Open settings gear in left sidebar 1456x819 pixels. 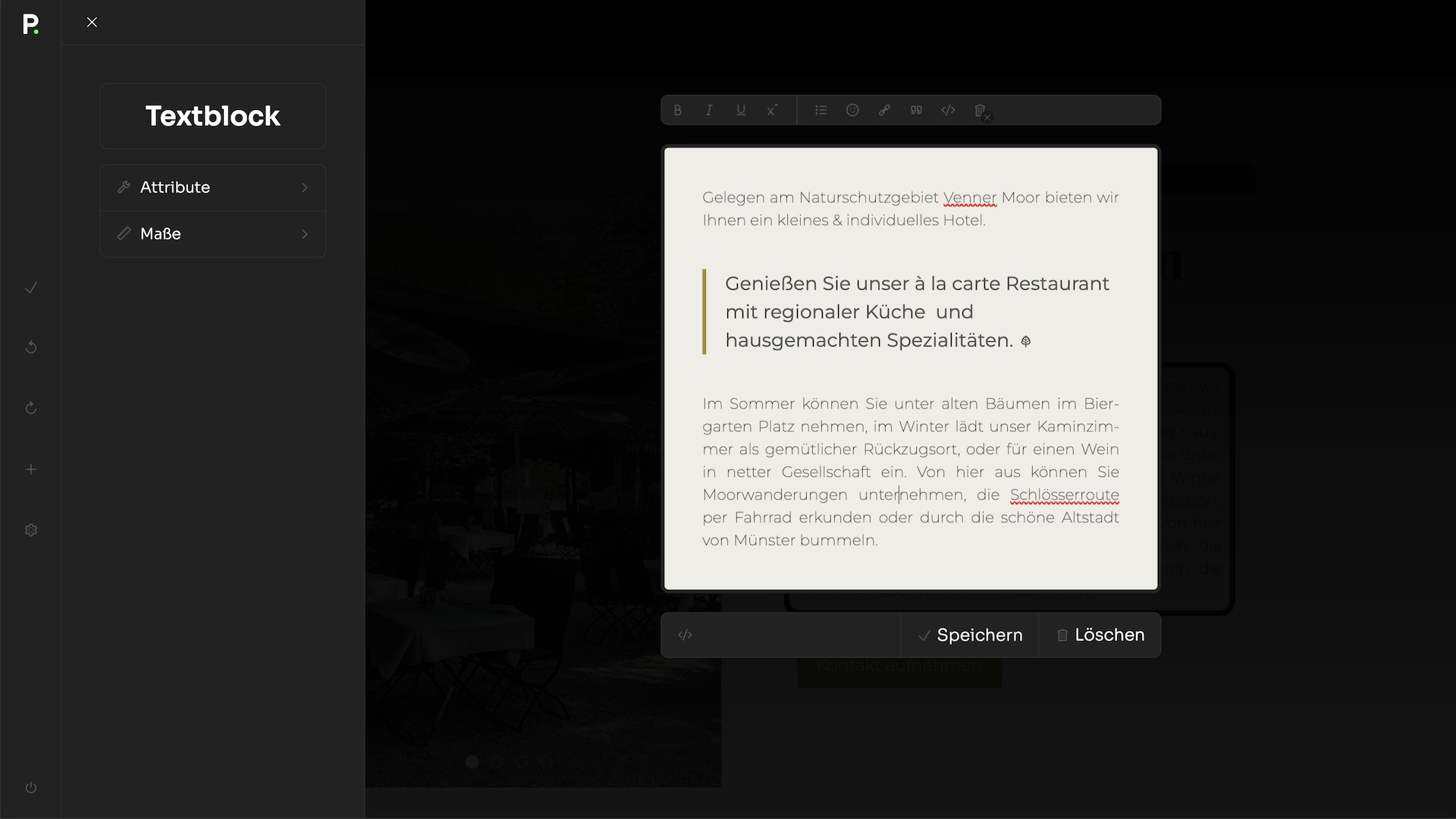(31, 531)
